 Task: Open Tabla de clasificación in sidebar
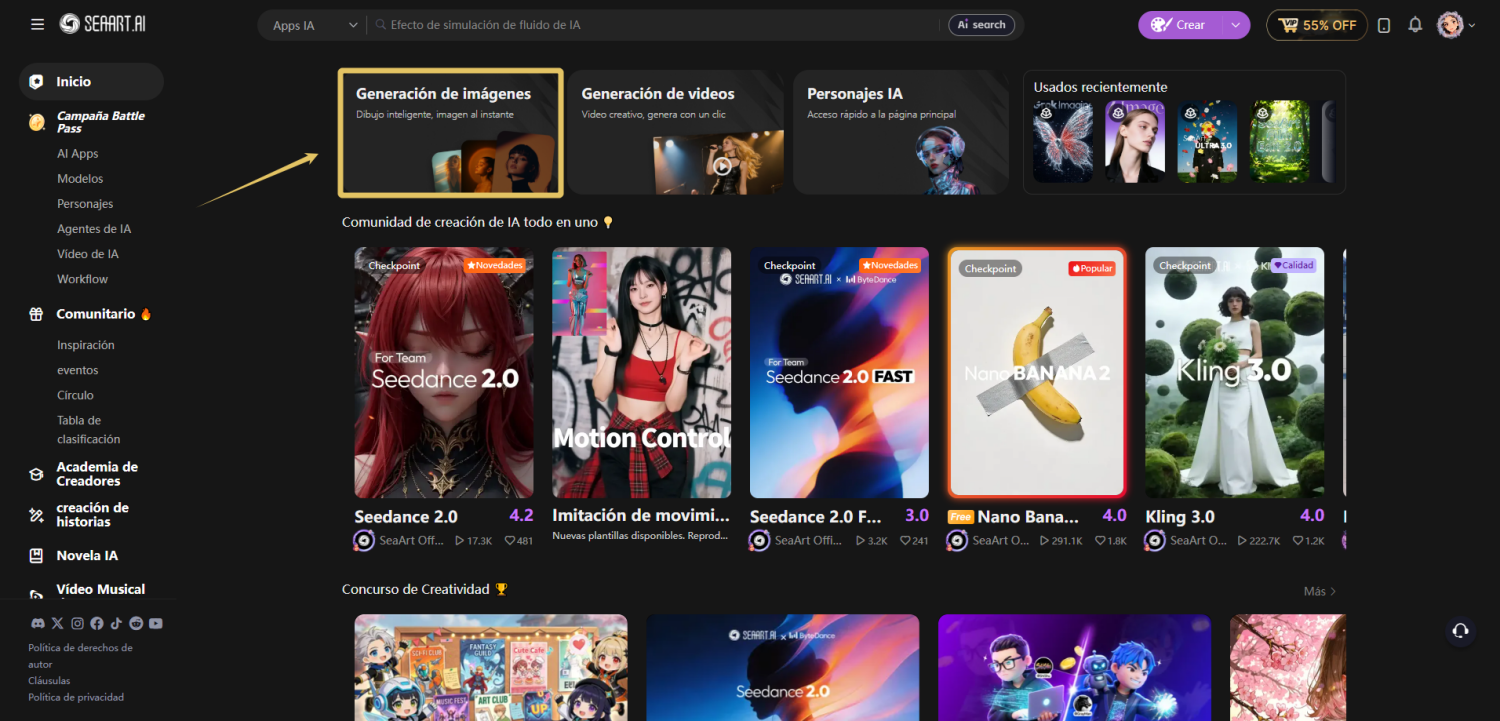(x=89, y=430)
